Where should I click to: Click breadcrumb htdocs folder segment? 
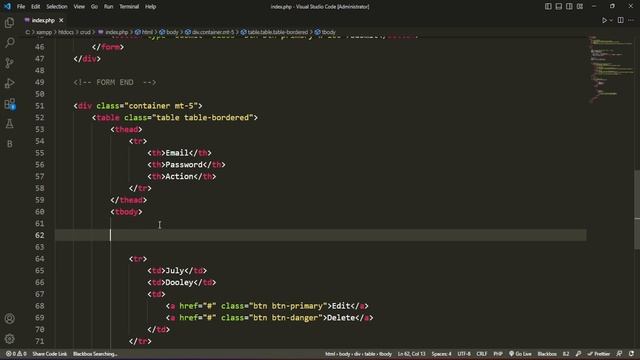click(66, 32)
